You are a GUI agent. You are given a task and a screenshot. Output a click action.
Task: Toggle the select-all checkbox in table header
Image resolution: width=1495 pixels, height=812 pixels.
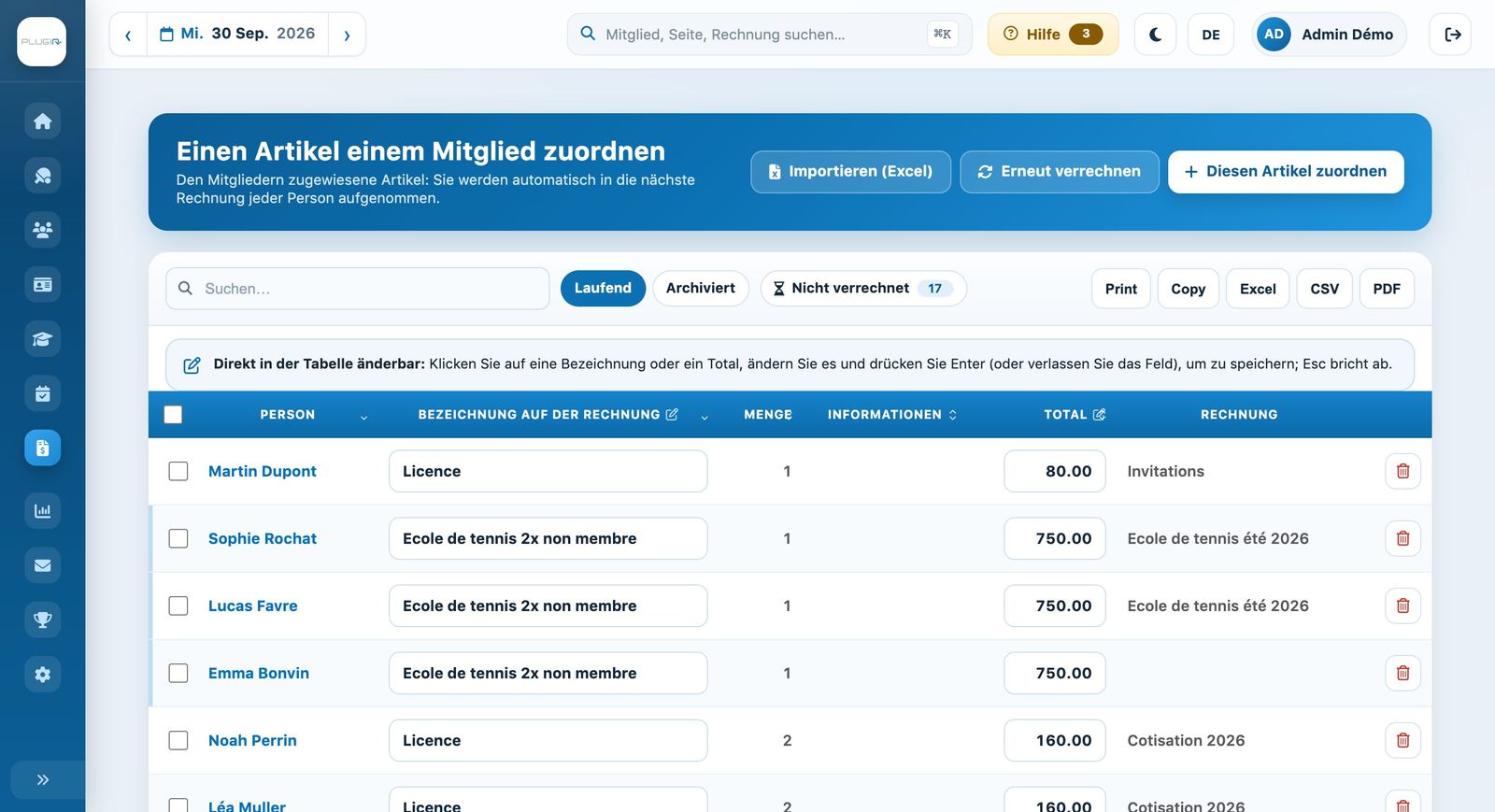(x=173, y=415)
